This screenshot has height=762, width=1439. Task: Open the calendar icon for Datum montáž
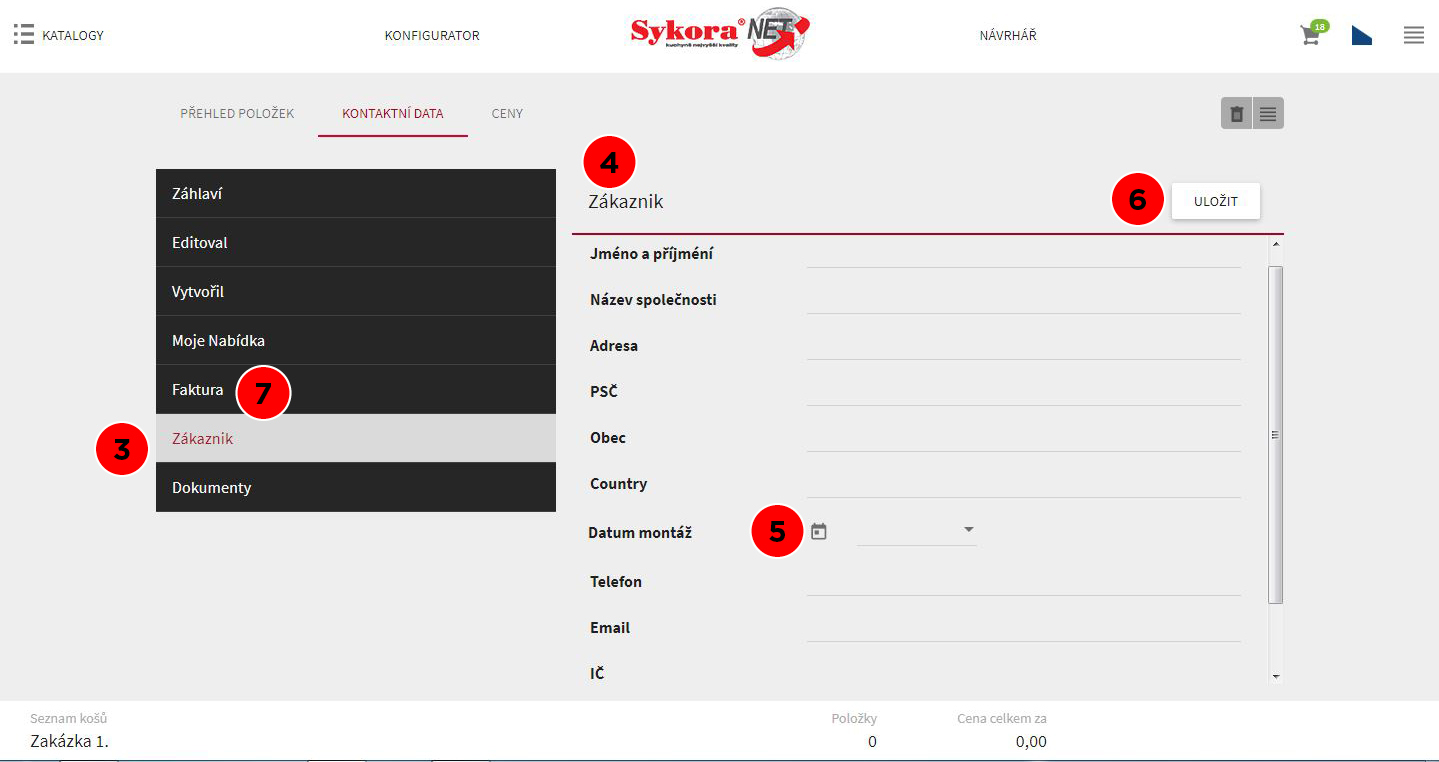(819, 532)
